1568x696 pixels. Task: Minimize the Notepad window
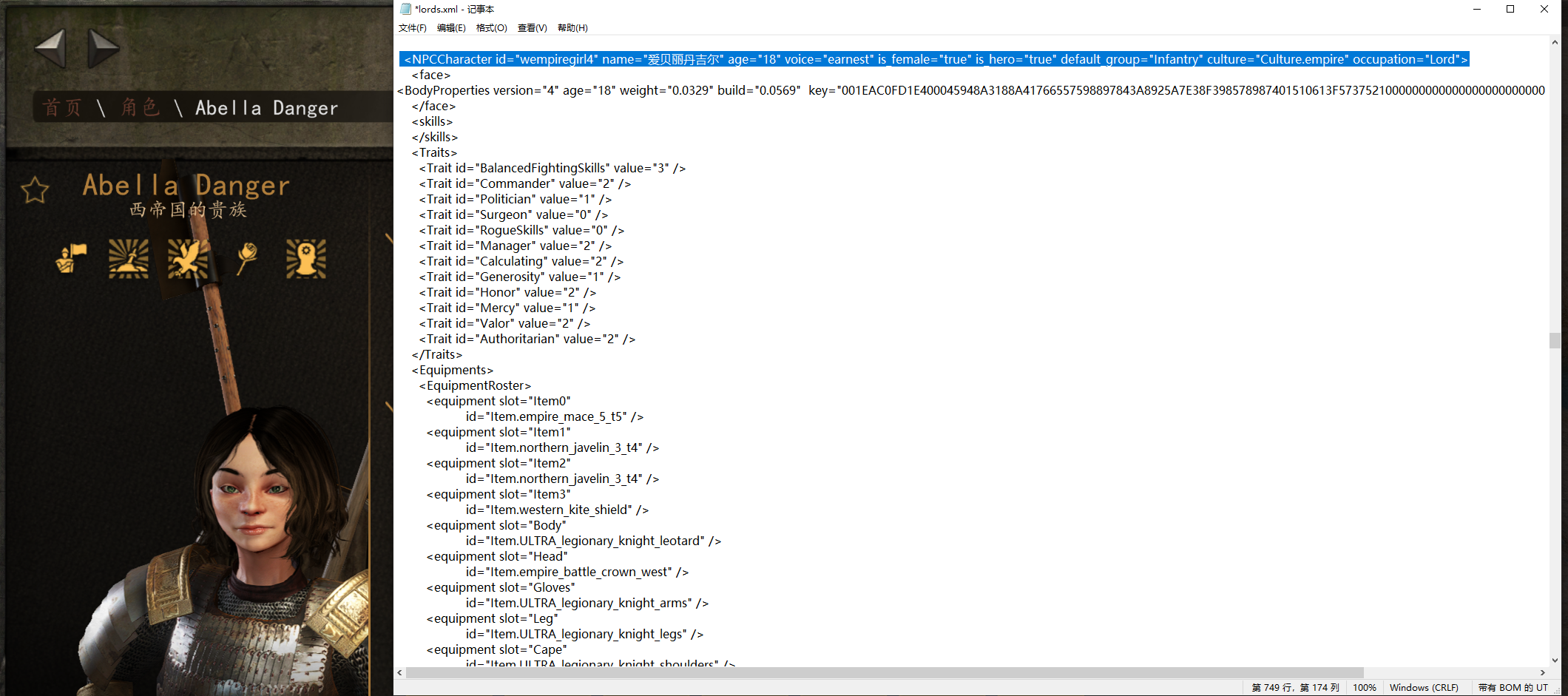(x=1477, y=10)
